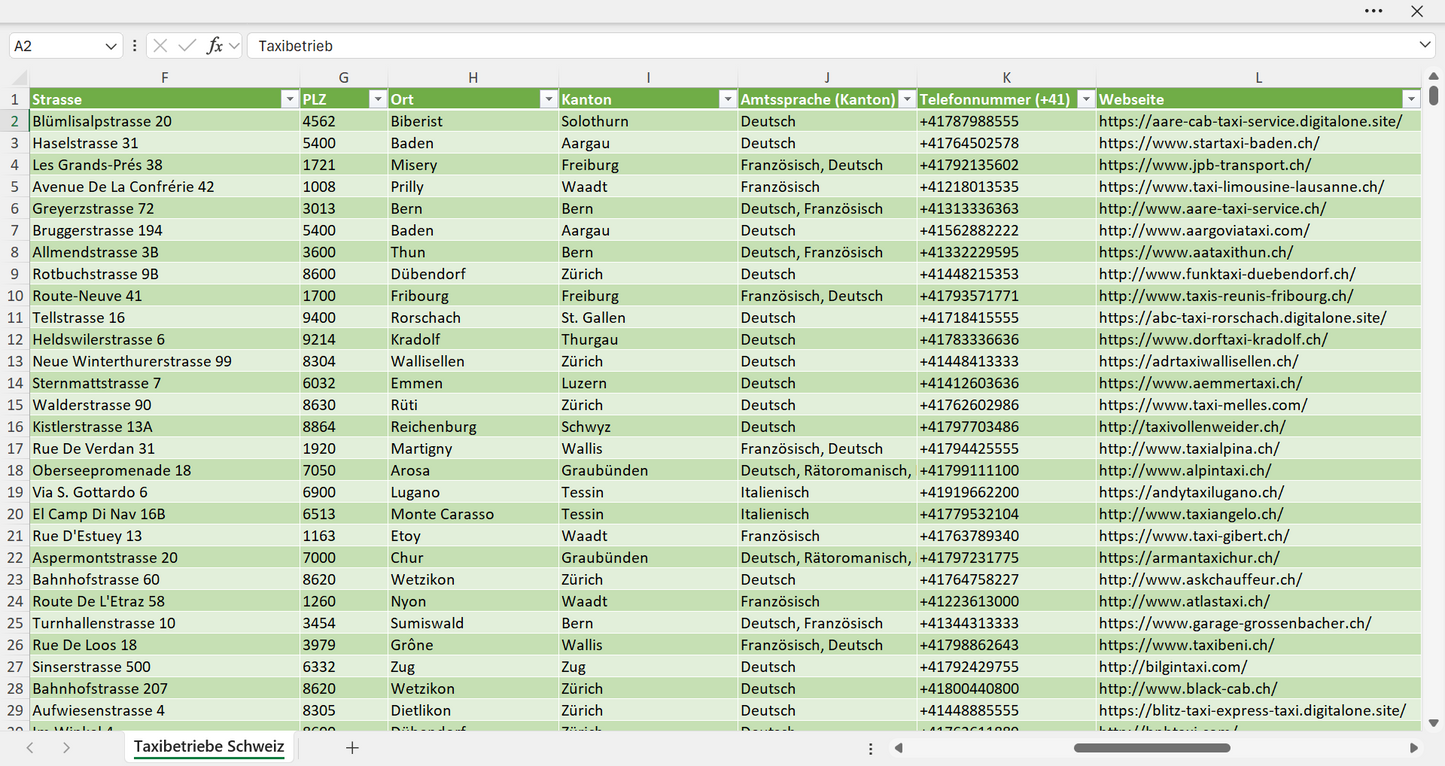Open the Strasse column filter dropdown
The image size is (1445, 766).
[x=289, y=99]
